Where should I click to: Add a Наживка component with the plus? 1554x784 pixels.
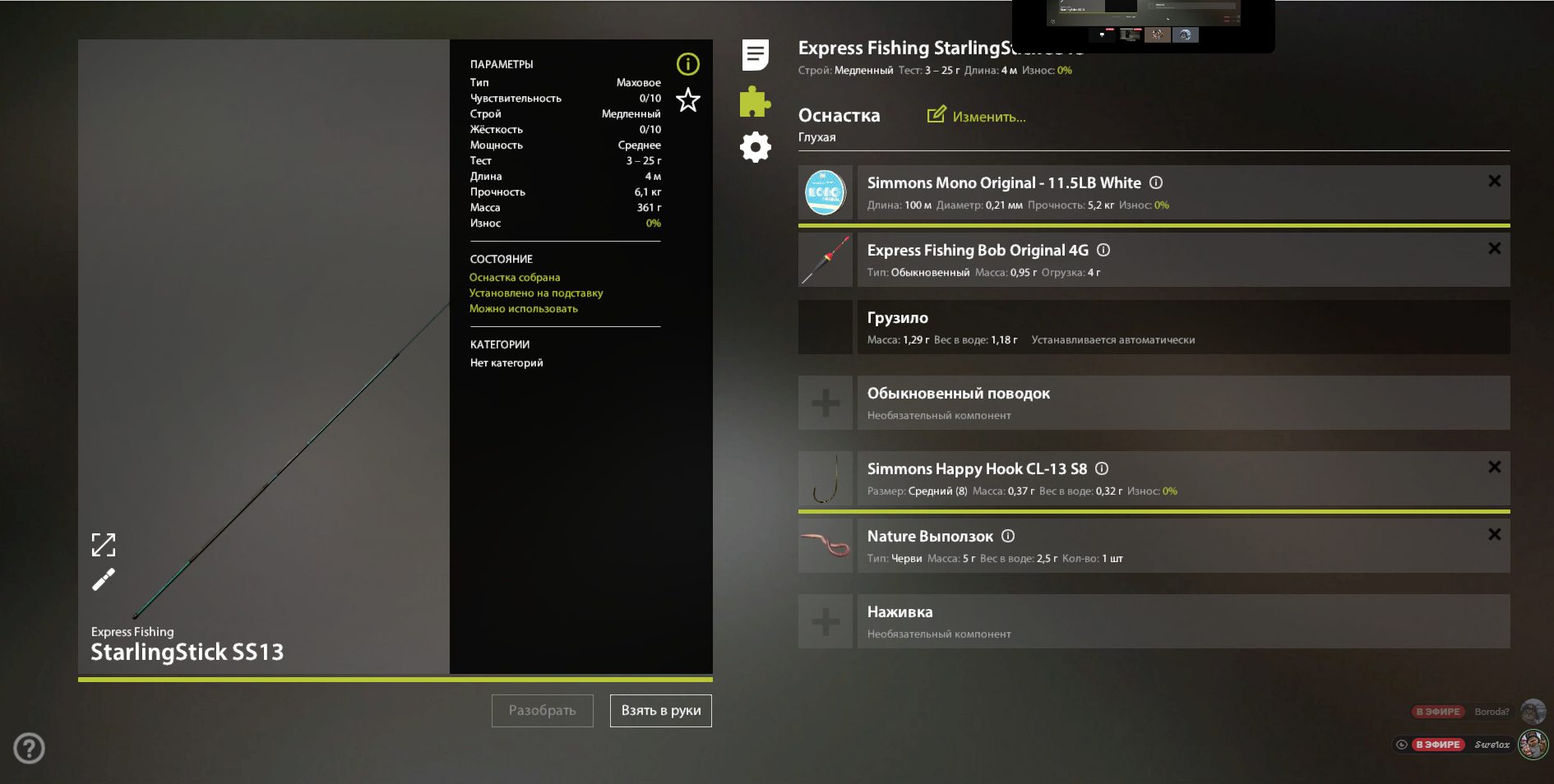click(x=825, y=621)
